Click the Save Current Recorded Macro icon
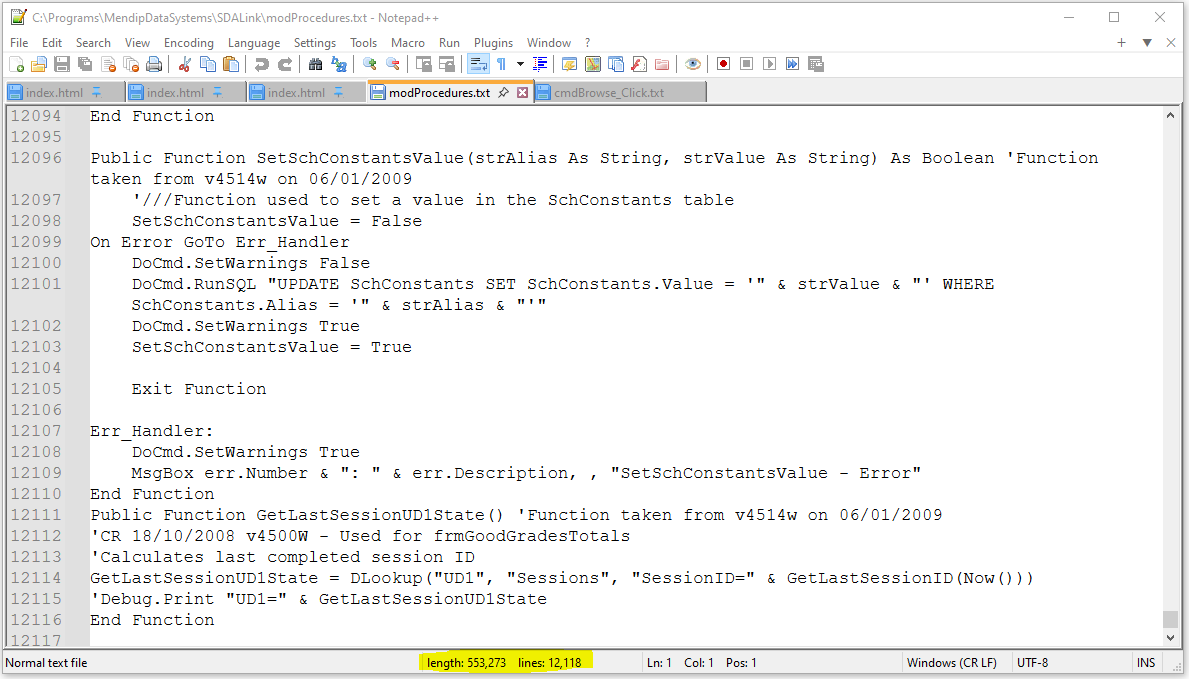 816,64
